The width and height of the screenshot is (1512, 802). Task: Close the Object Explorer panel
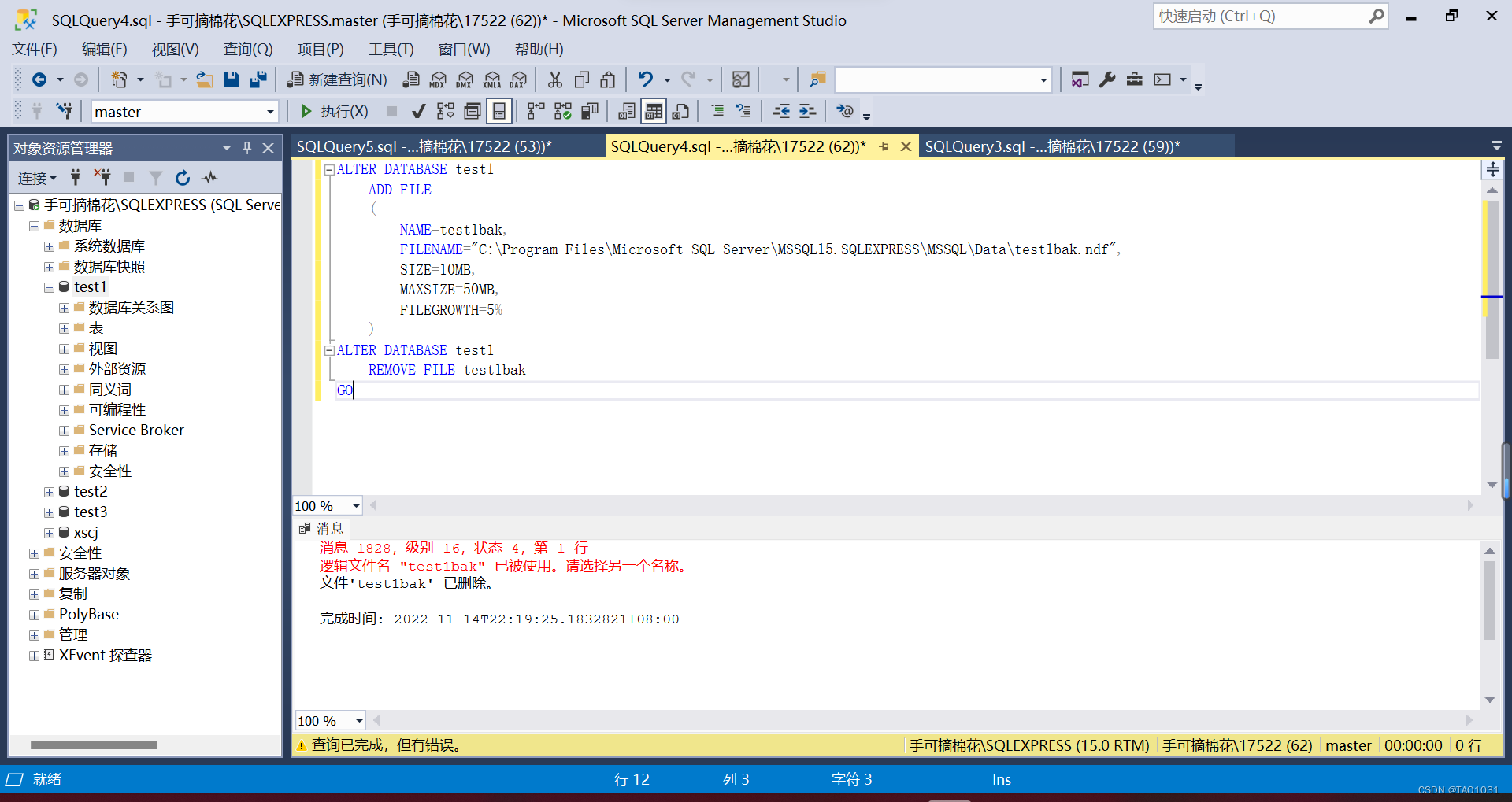268,147
